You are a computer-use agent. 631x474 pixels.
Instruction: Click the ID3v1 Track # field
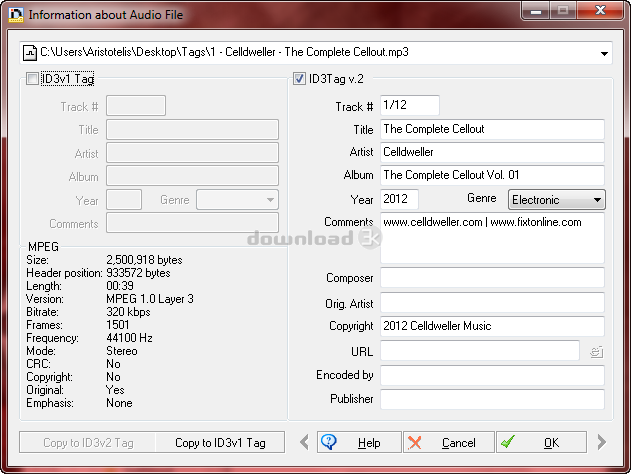[136, 105]
